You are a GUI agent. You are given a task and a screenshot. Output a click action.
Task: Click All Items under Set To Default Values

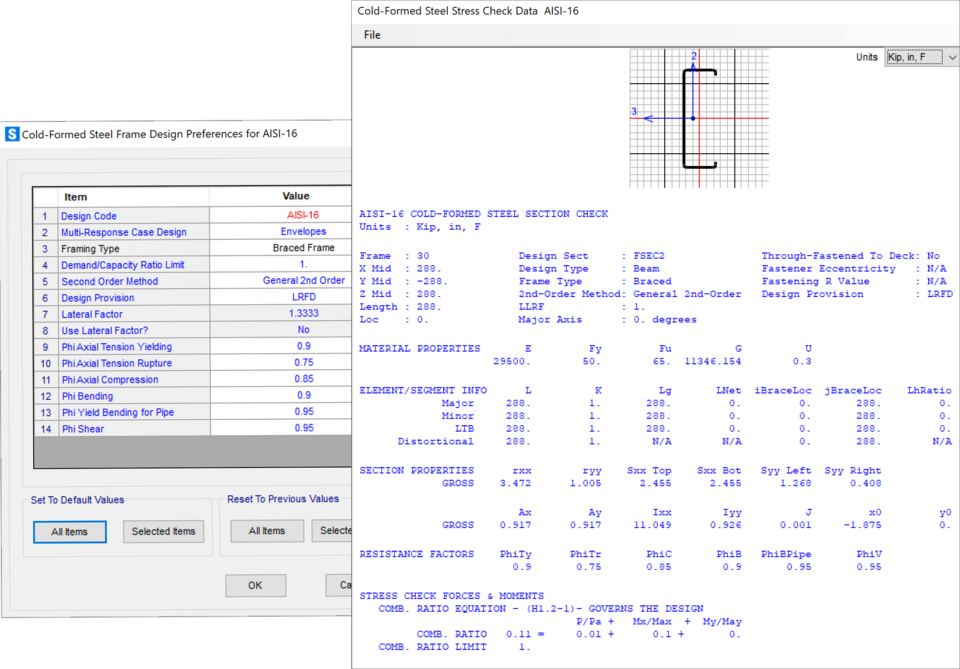70,532
